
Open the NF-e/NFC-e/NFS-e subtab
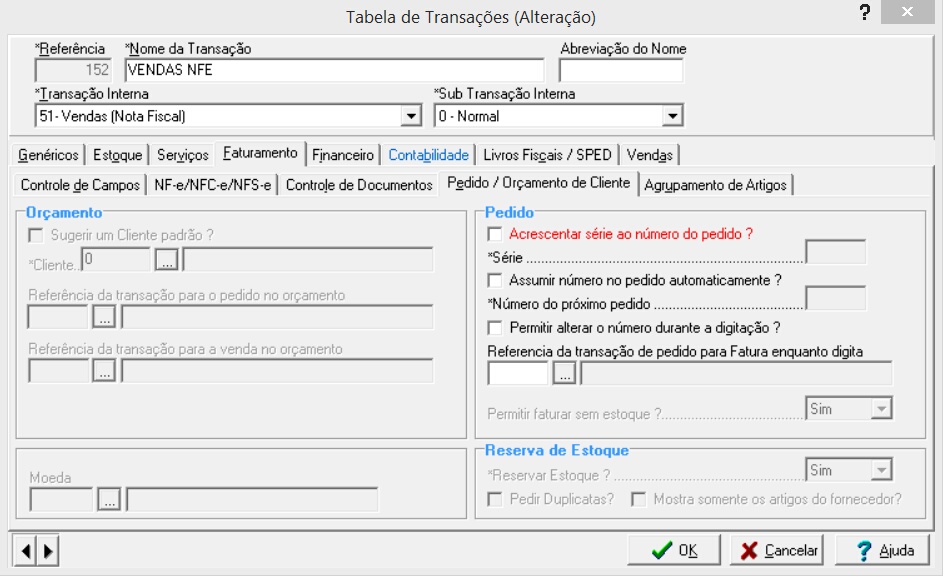213,185
